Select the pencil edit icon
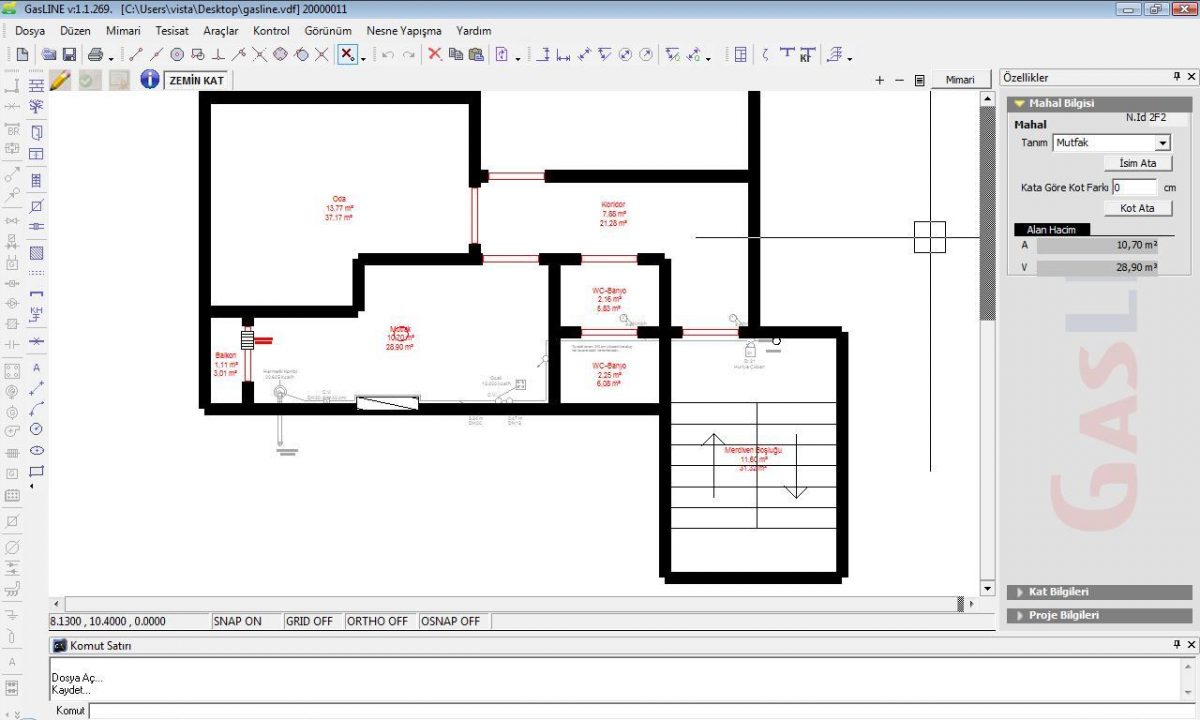 (x=60, y=79)
